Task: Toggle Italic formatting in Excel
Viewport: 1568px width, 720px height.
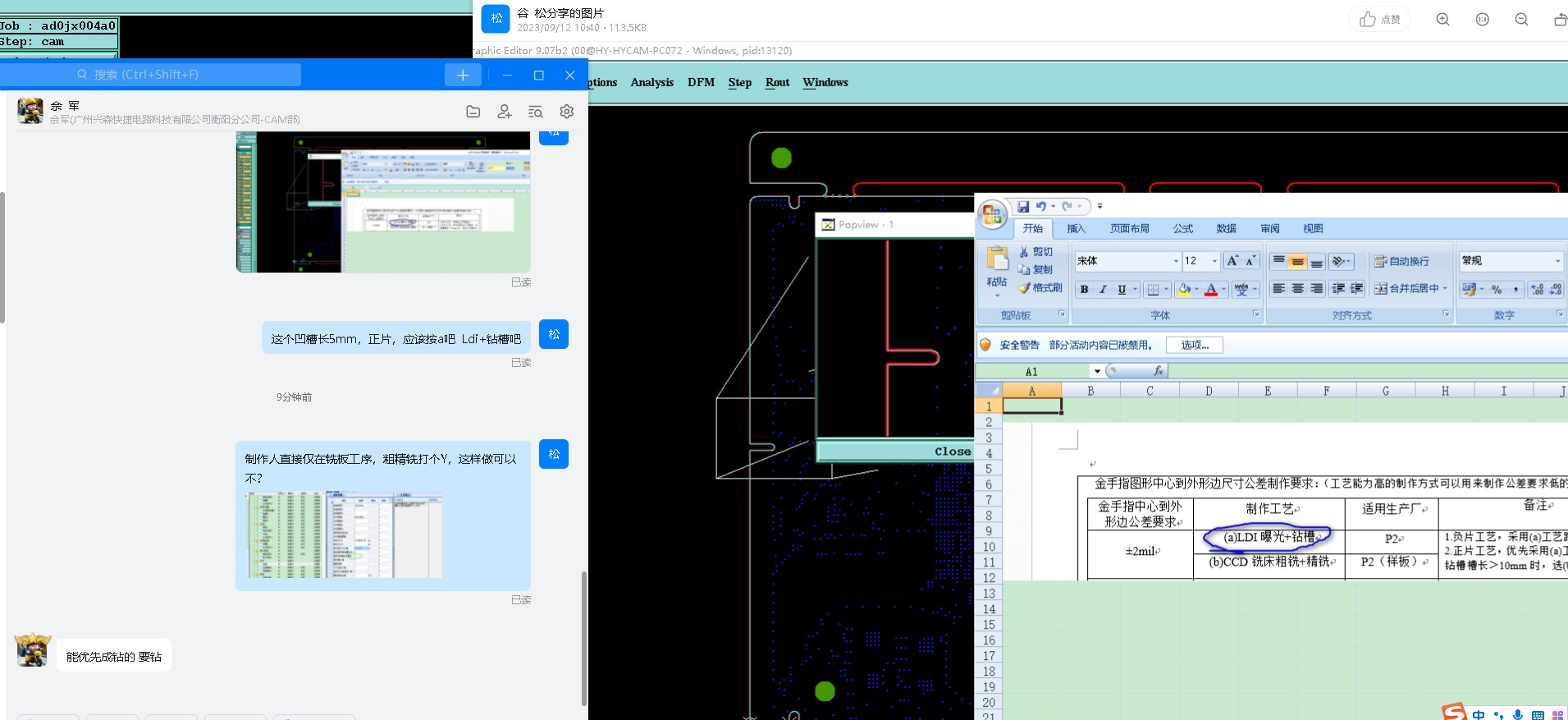Action: [x=1103, y=289]
